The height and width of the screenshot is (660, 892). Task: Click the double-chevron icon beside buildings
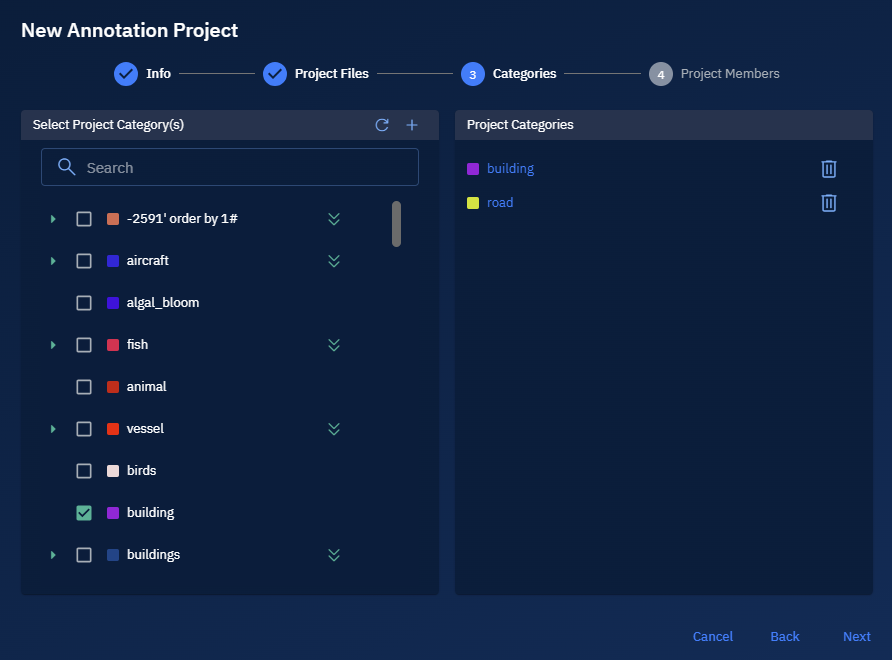pos(334,555)
